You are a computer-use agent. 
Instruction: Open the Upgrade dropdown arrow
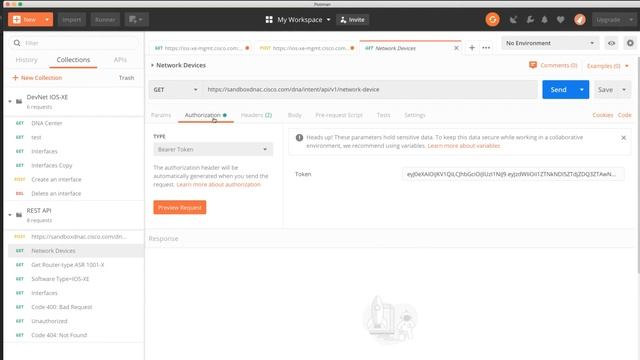631,20
